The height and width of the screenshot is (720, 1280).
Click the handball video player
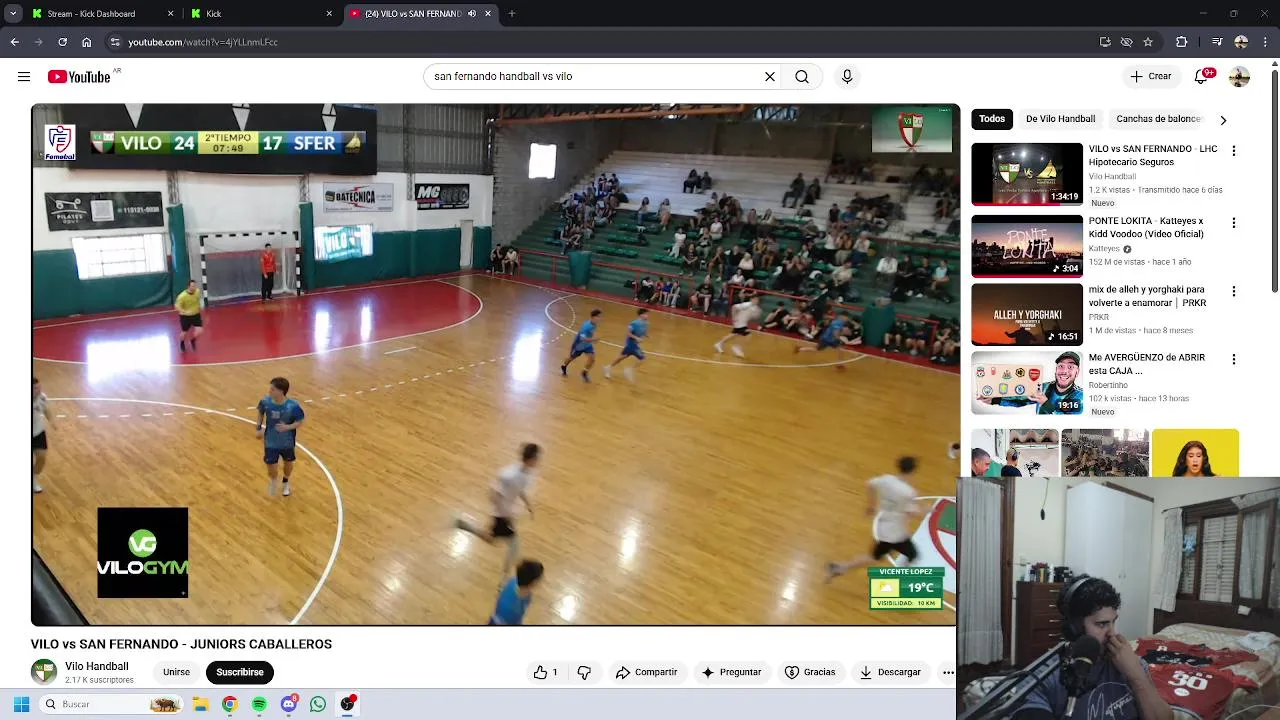click(495, 365)
